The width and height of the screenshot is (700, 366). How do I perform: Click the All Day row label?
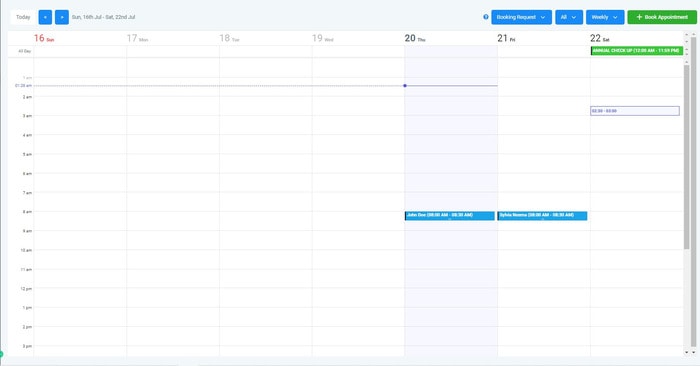[25, 51]
